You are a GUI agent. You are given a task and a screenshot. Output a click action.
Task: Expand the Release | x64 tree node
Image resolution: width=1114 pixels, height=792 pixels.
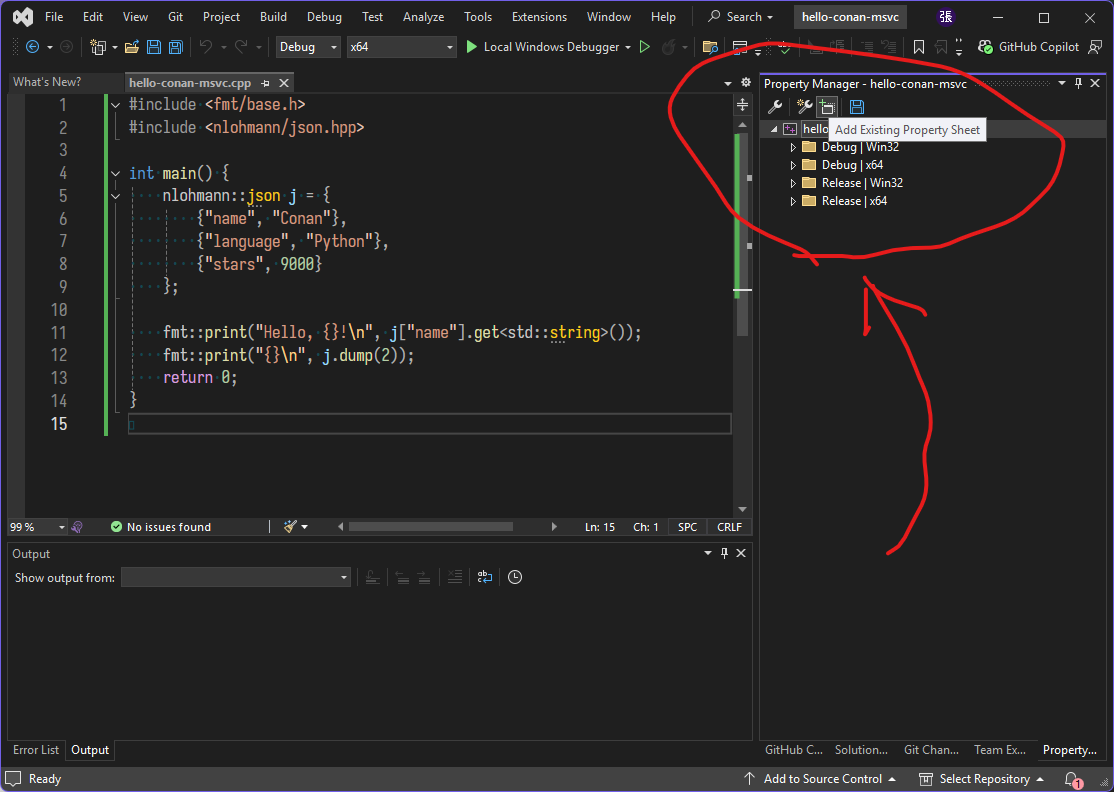click(793, 201)
